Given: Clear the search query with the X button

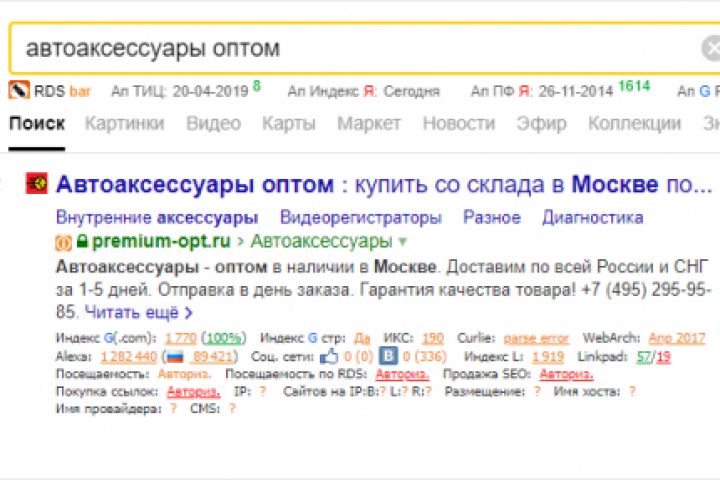Looking at the screenshot, I should tap(712, 48).
